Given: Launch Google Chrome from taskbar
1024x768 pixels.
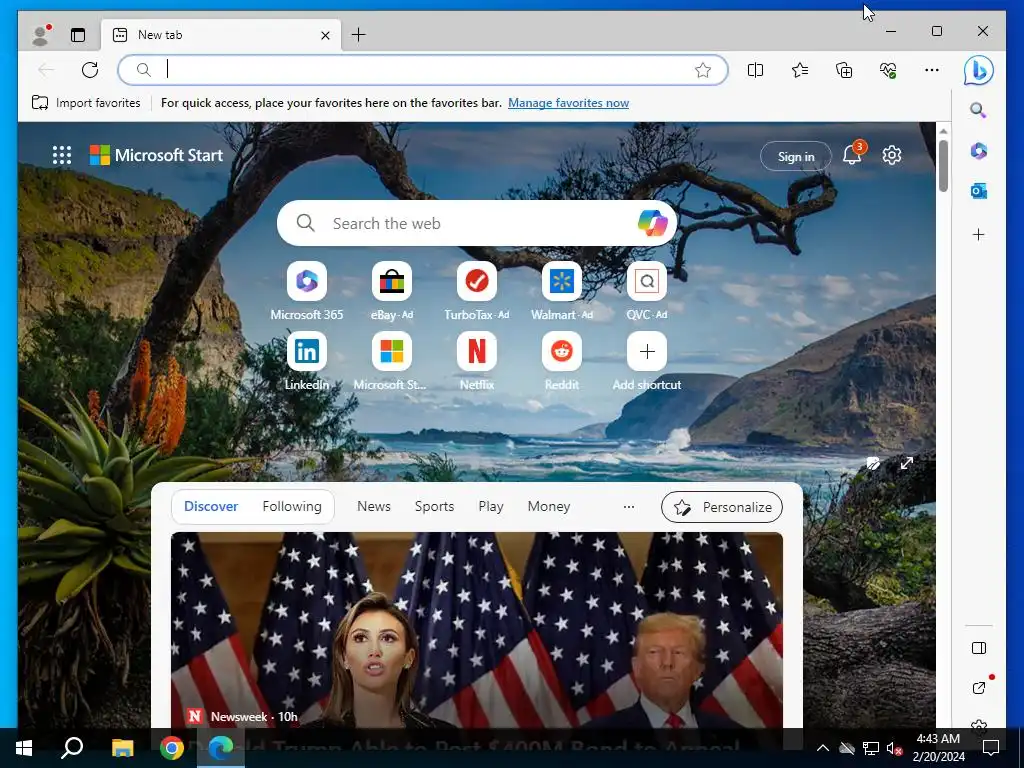Looking at the screenshot, I should tap(172, 748).
